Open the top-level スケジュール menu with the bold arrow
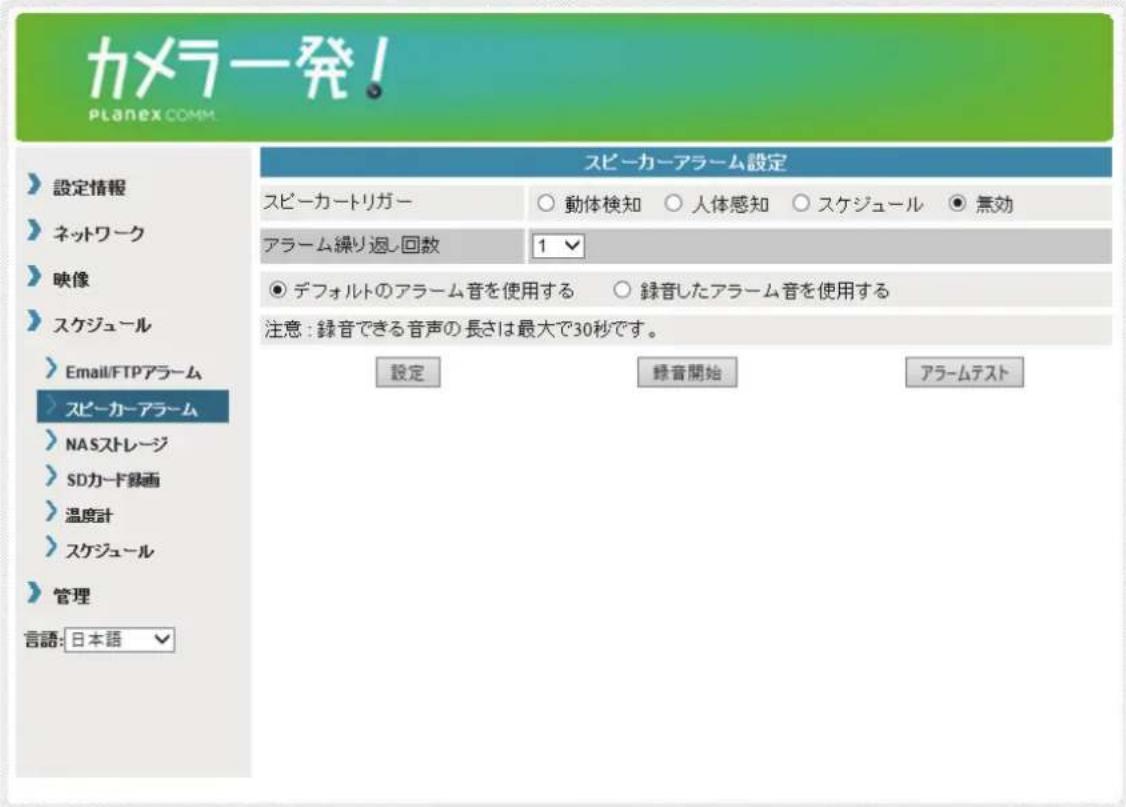 [x=101, y=325]
